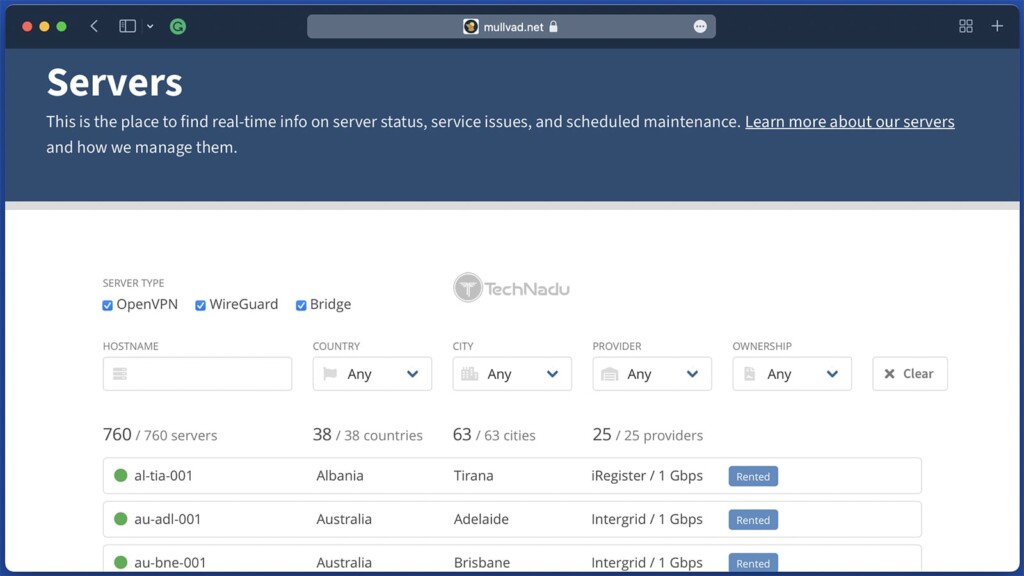Viewport: 1024px width, 576px height.
Task: Click the Tirana city cell
Action: [x=473, y=475]
